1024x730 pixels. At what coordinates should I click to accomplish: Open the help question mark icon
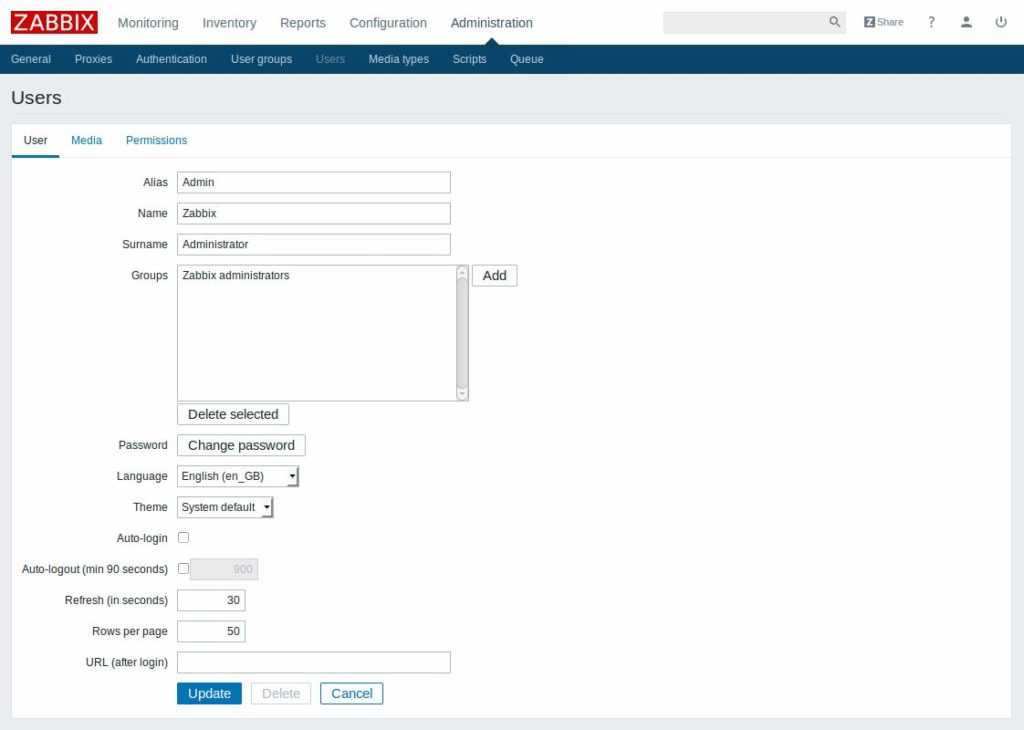(x=931, y=22)
